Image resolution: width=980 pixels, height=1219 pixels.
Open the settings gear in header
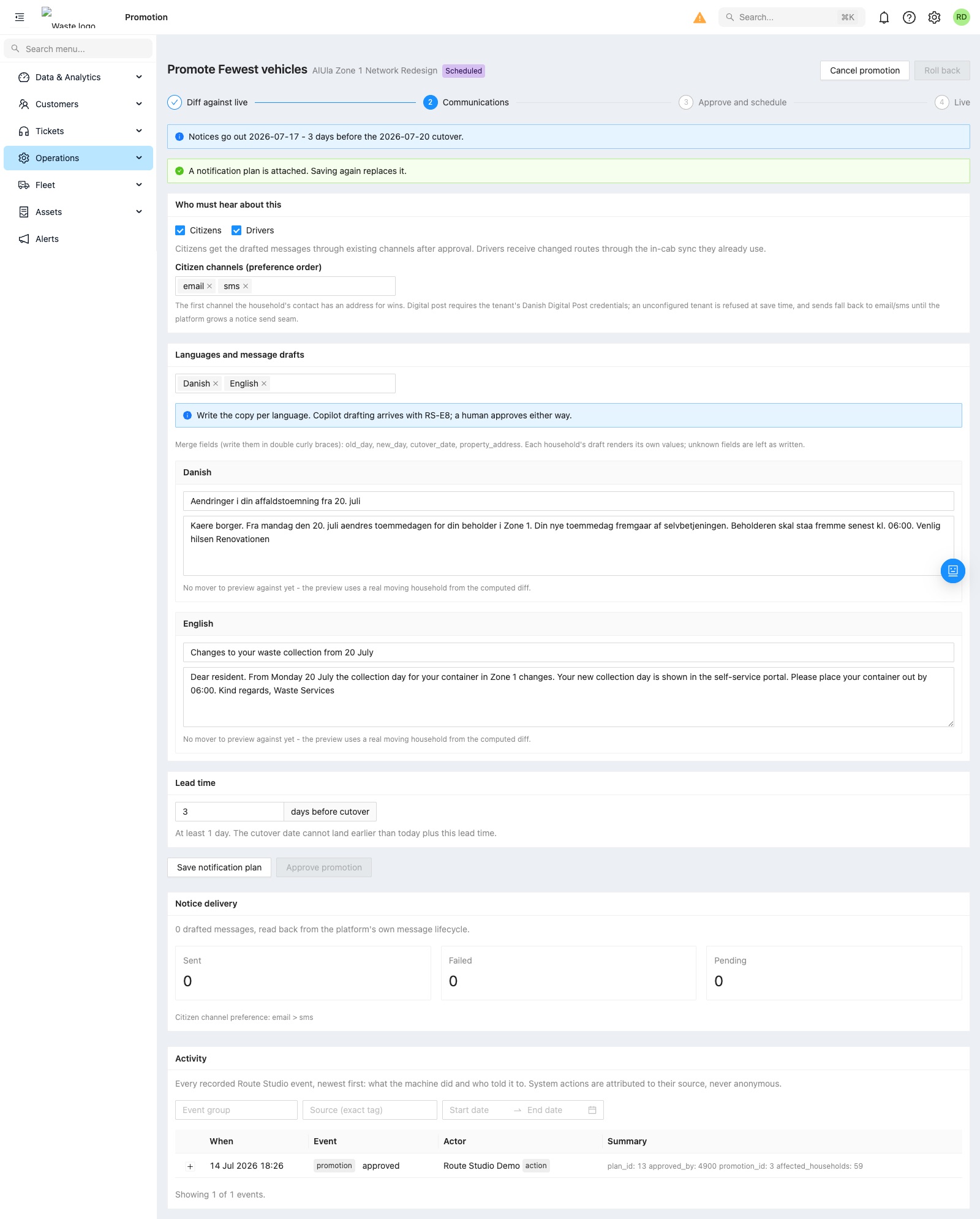(x=934, y=17)
